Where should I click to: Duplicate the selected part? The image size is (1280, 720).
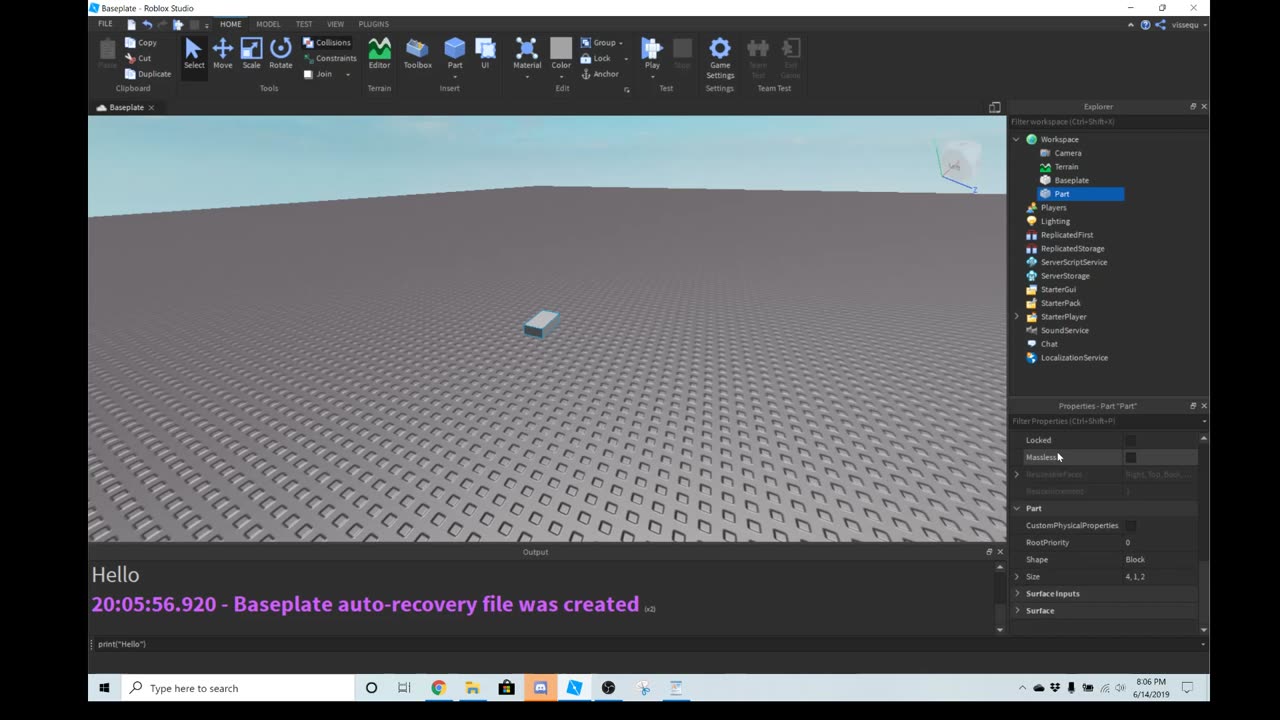coord(148,74)
